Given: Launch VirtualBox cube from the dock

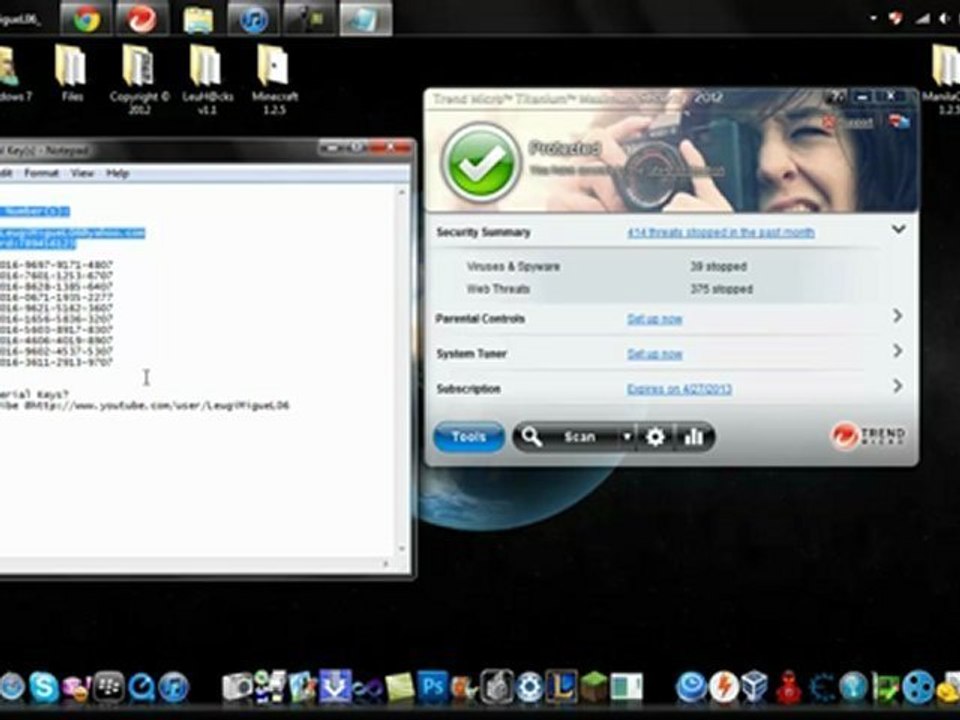Looking at the screenshot, I should (x=756, y=687).
